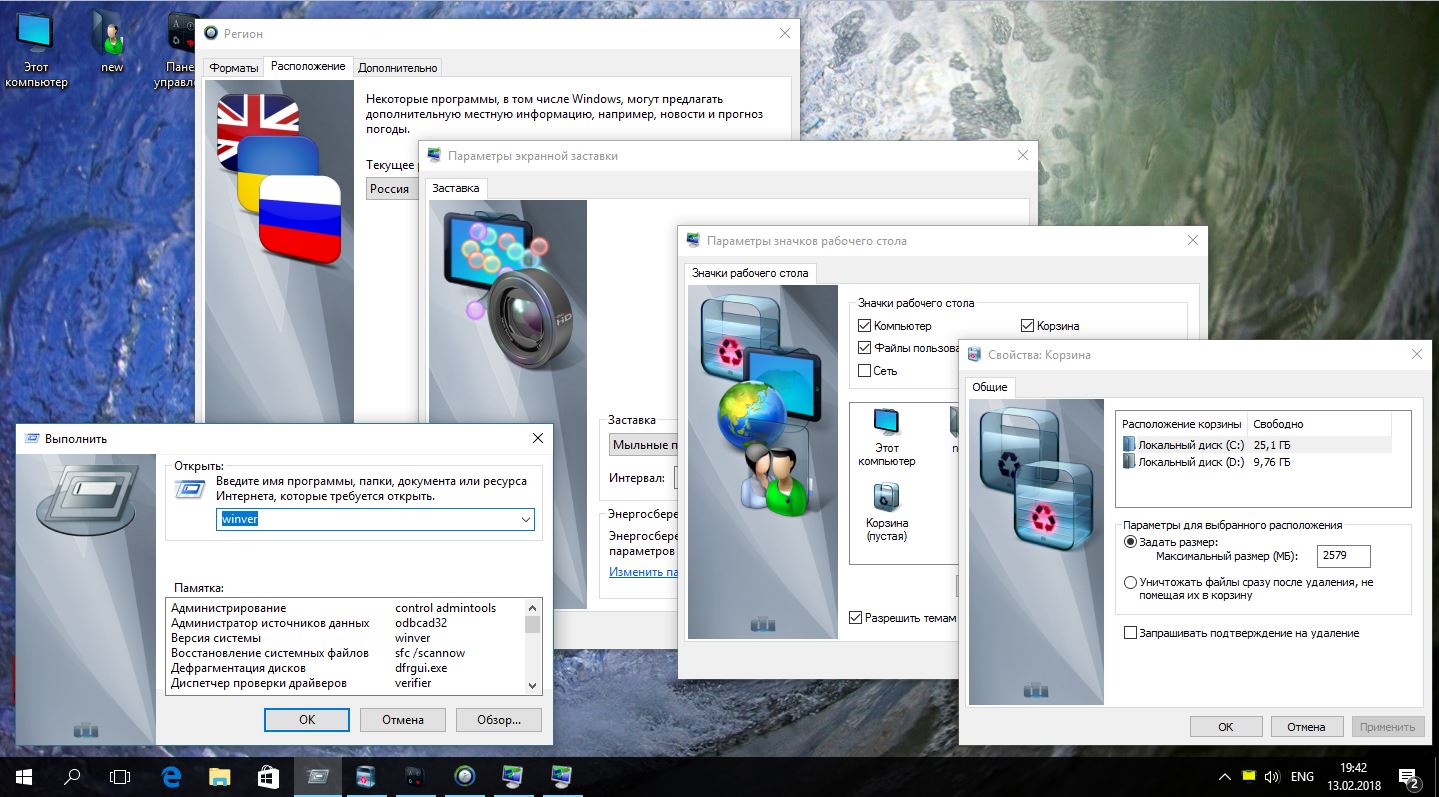Select the 'new' user folder on the desktop
Screen dimensions: 1439x797
112,43
